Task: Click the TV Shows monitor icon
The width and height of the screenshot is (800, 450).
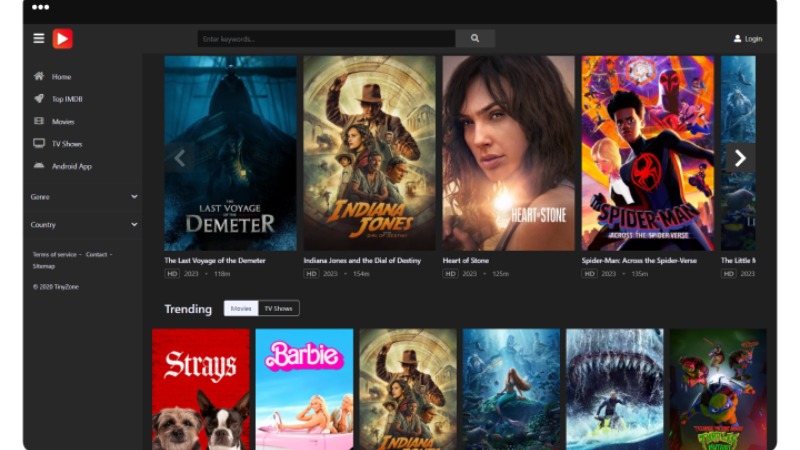Action: [39, 143]
